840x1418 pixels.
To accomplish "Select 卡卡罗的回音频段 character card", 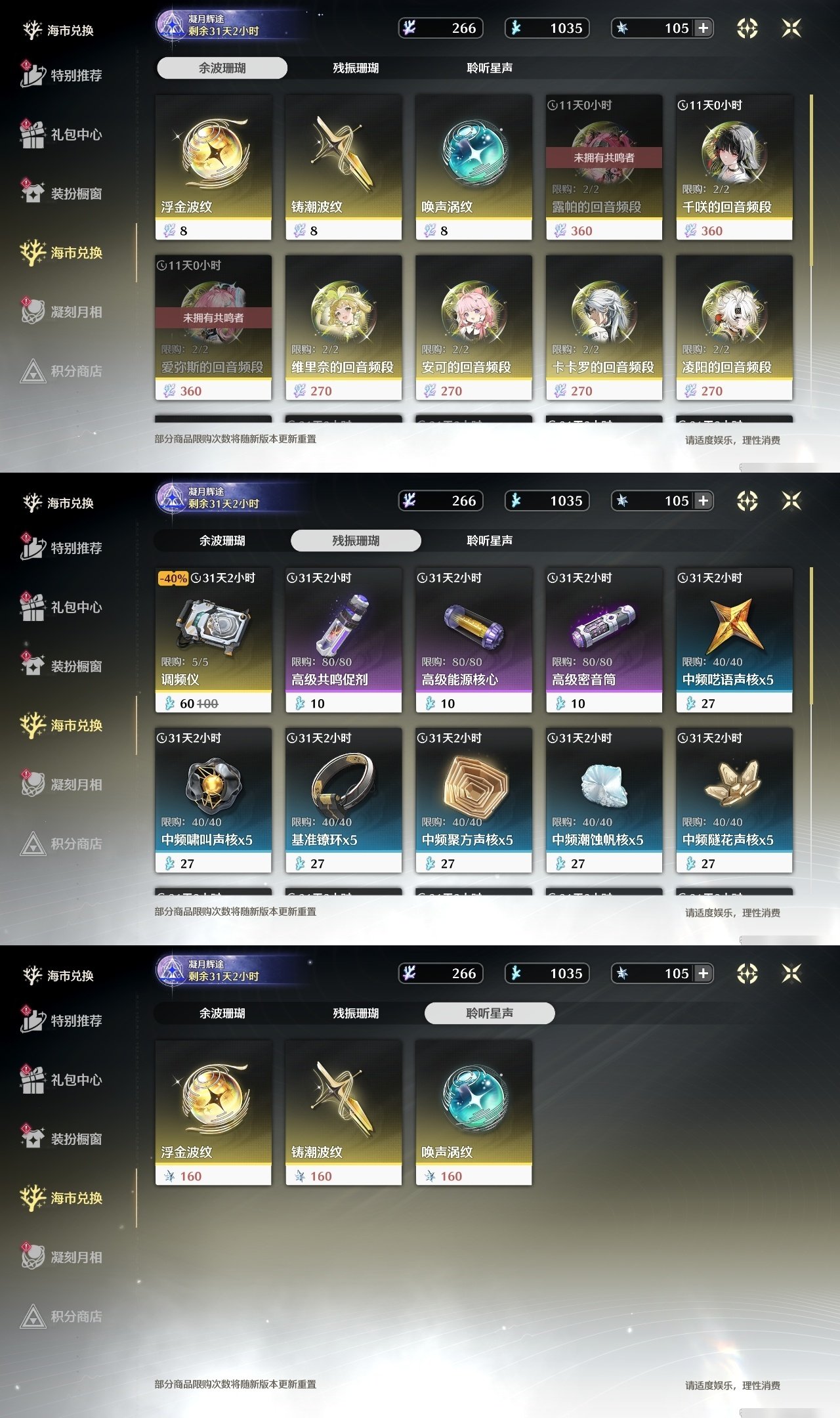I will (604, 328).
